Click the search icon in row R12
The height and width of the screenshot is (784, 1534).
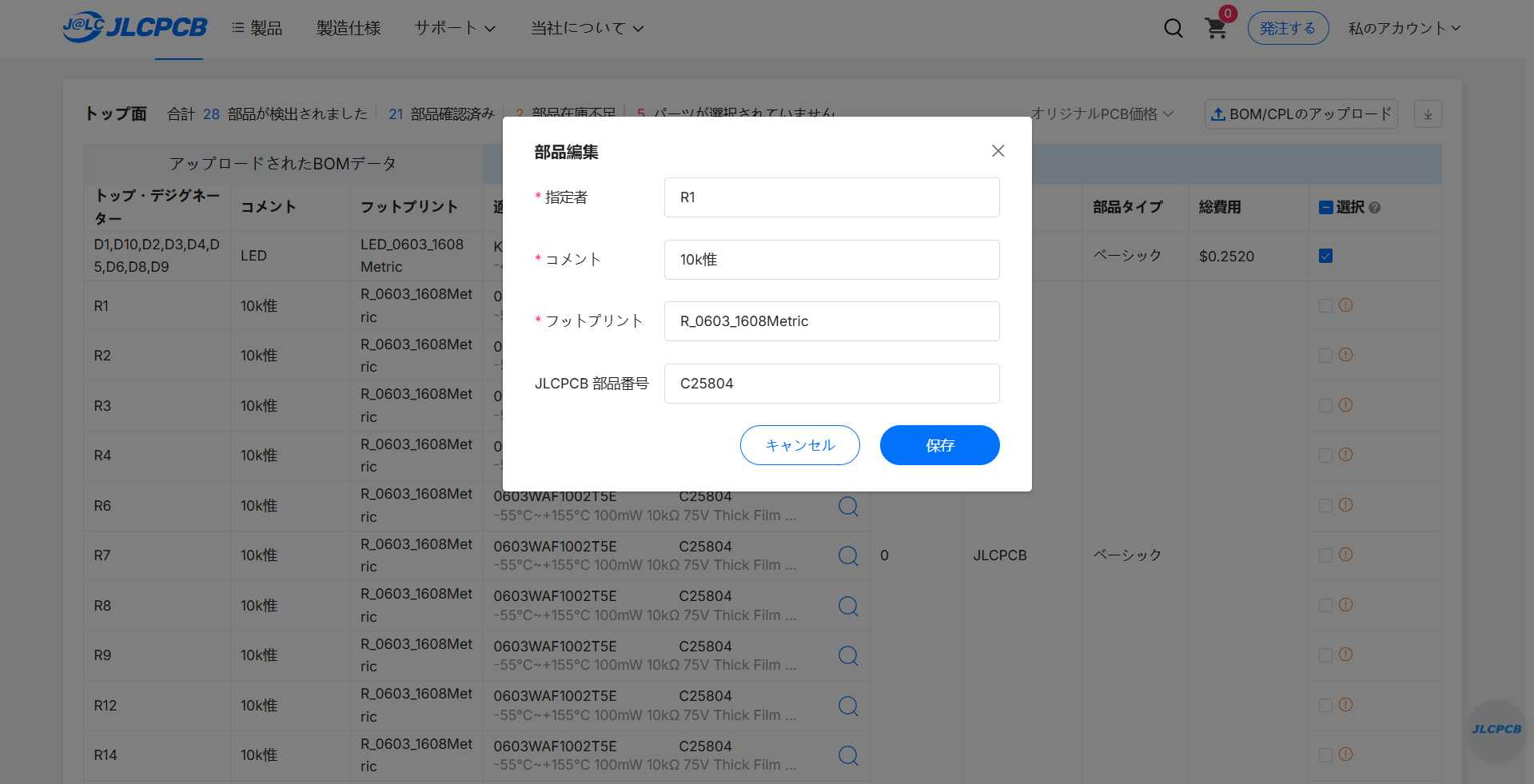point(848,706)
